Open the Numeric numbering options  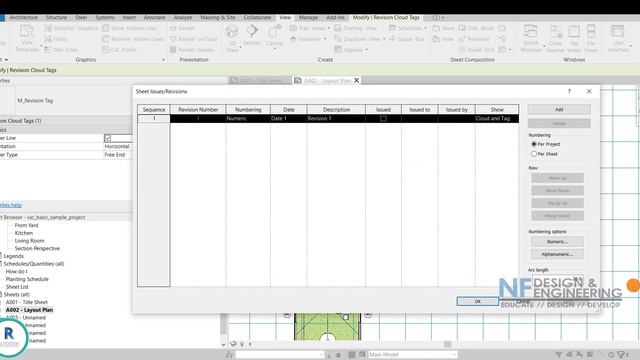coord(557,242)
